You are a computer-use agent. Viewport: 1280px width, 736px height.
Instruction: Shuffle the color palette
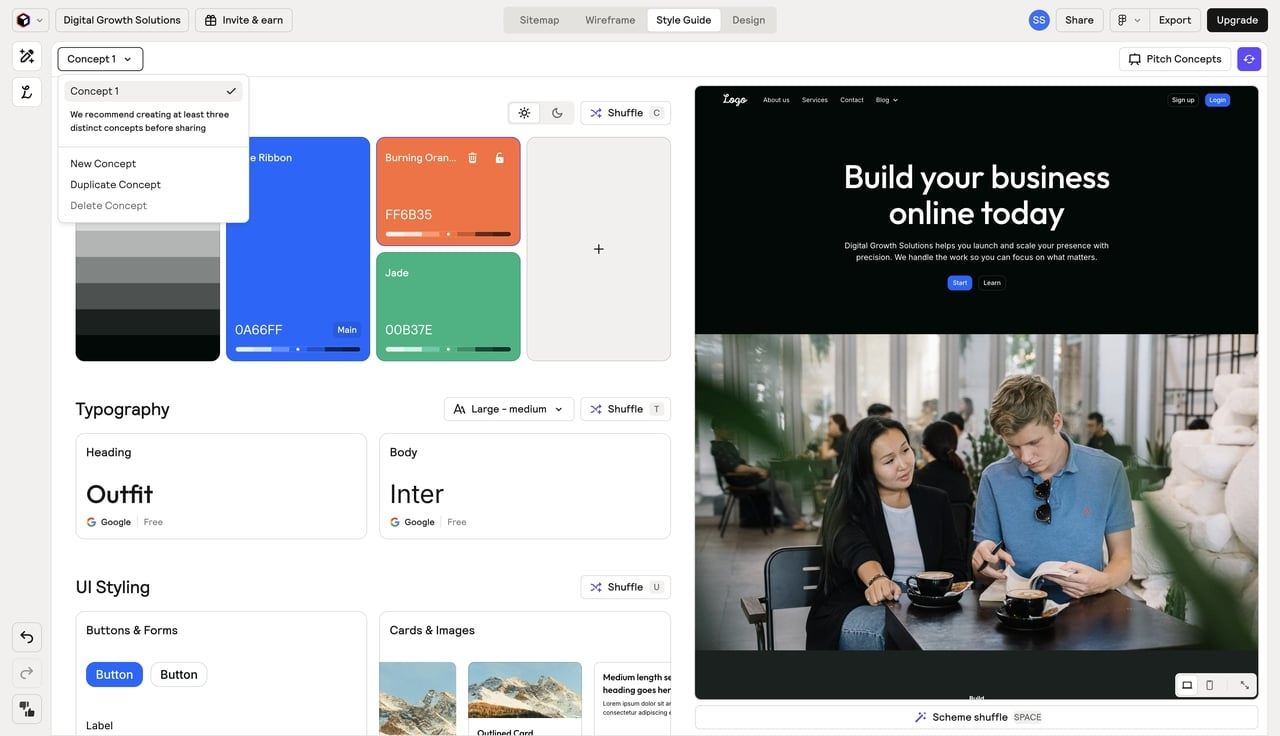click(625, 113)
